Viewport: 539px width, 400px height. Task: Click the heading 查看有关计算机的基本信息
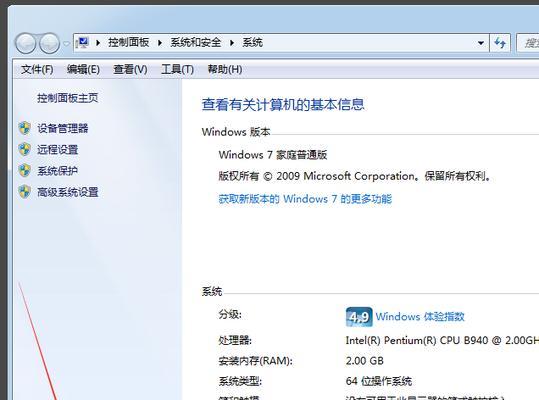click(283, 104)
